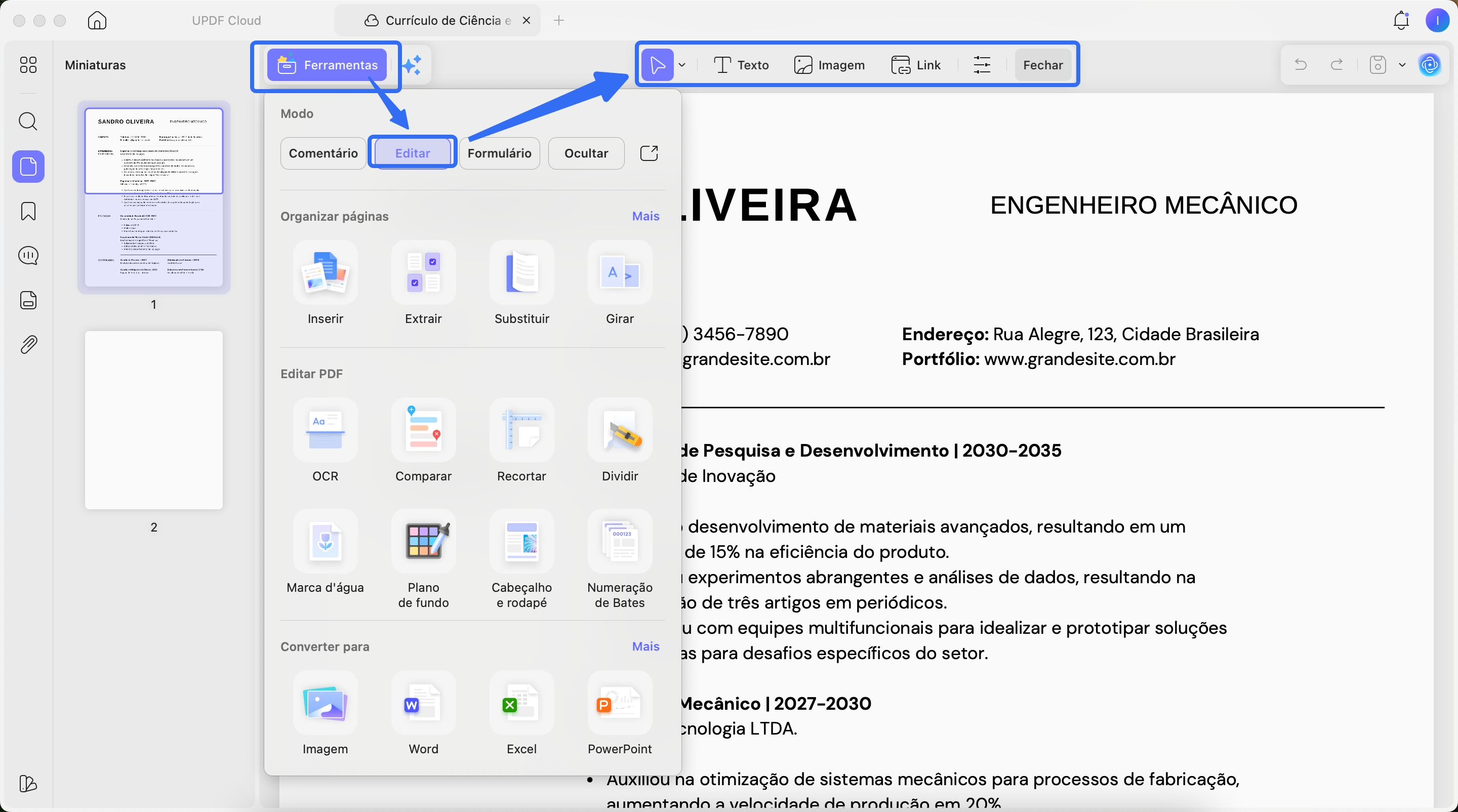Viewport: 1458px width, 812px height.
Task: Switch to Editar mode
Action: pos(413,153)
